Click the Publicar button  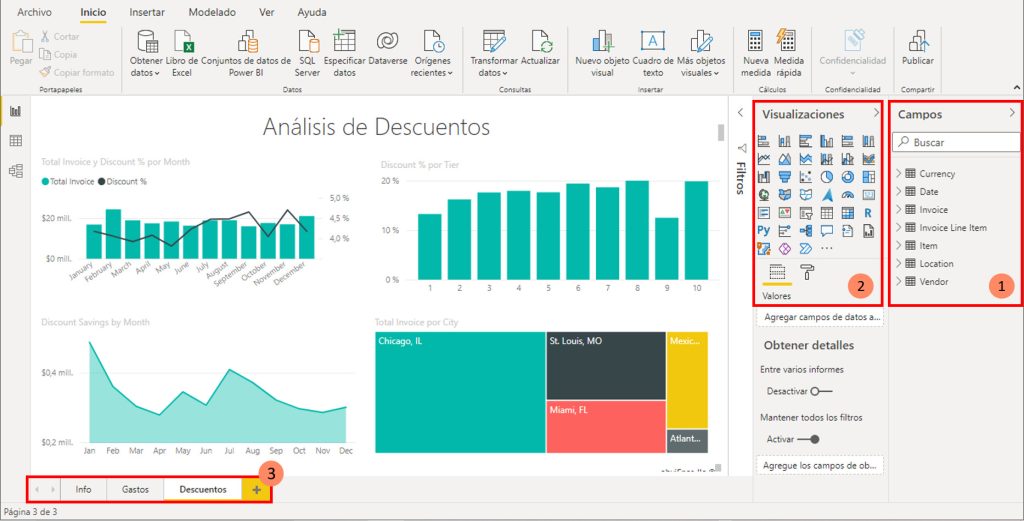click(x=918, y=48)
